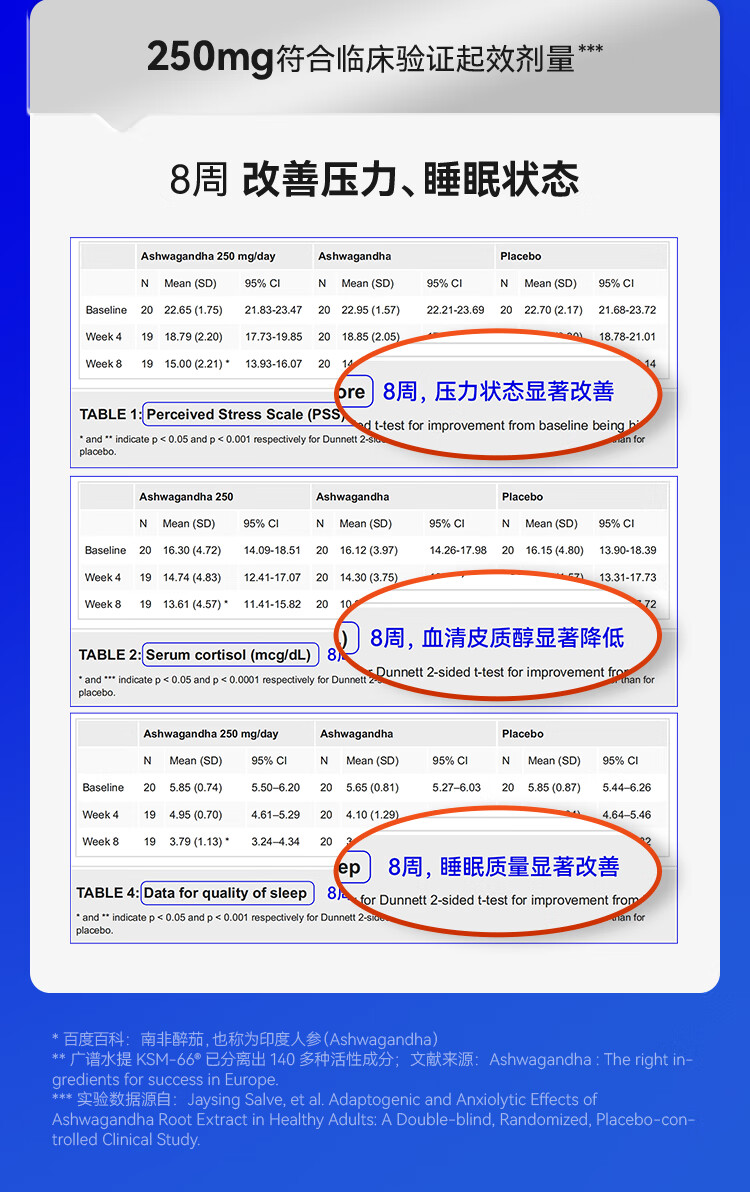Click the cell '21.83-23.47'
Image resolution: width=750 pixels, height=1192 pixels.
(274, 310)
